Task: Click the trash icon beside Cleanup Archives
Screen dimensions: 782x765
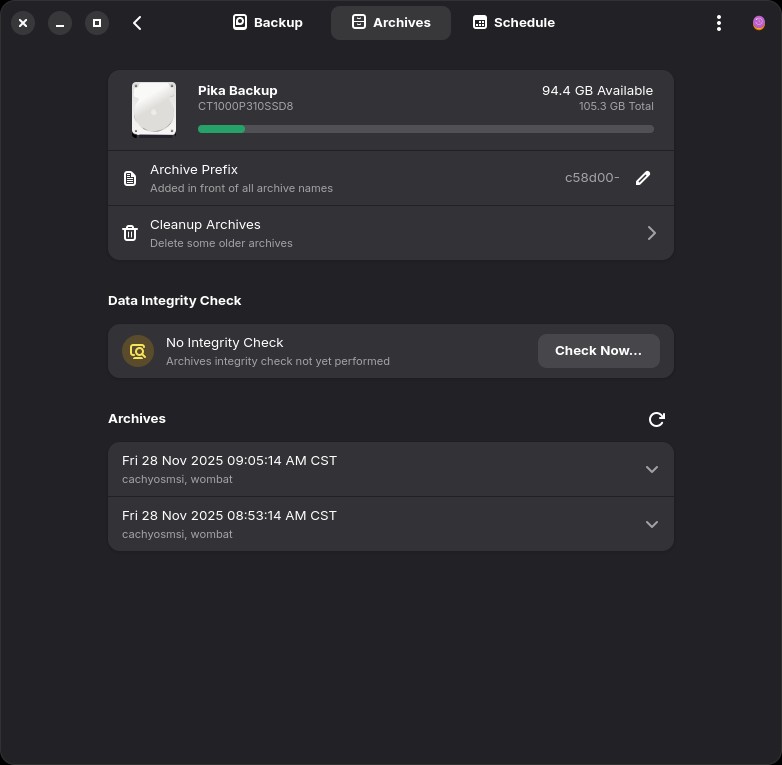Action: [x=130, y=233]
